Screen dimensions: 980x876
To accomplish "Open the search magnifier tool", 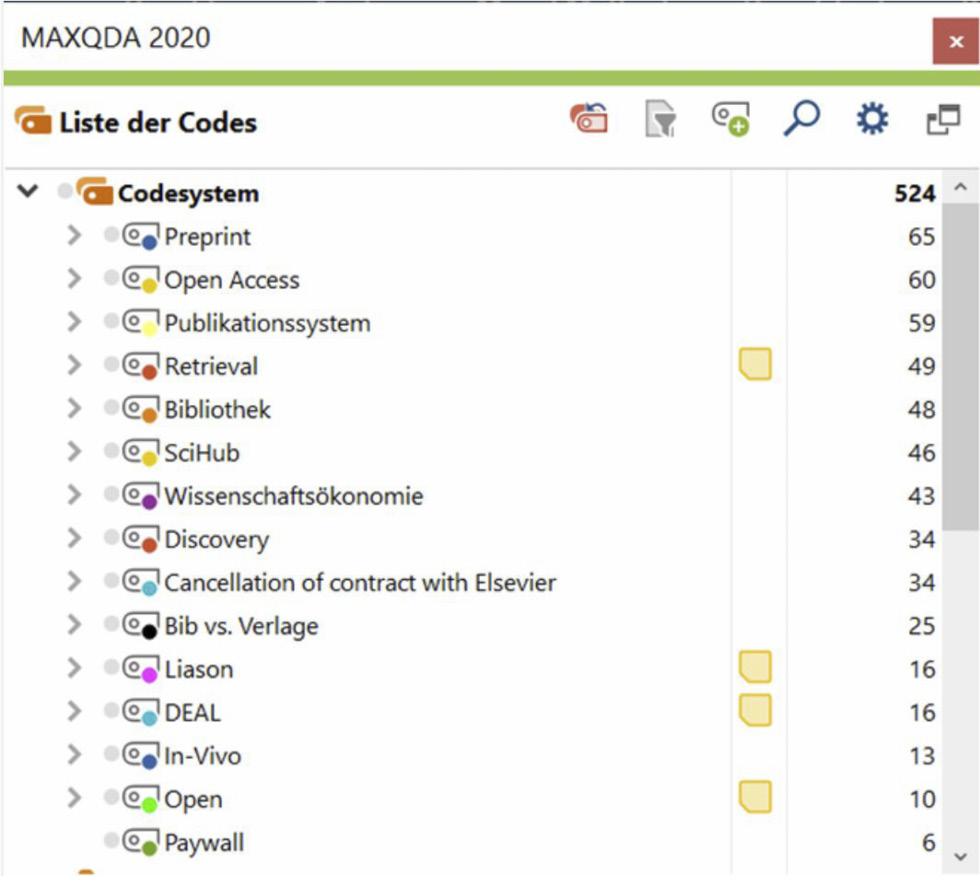I will [x=801, y=121].
